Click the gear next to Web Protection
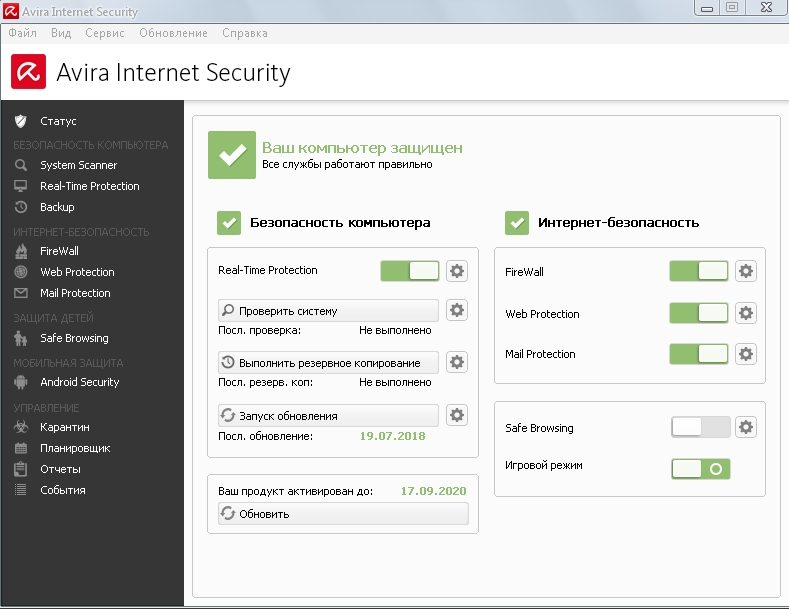 coord(746,313)
